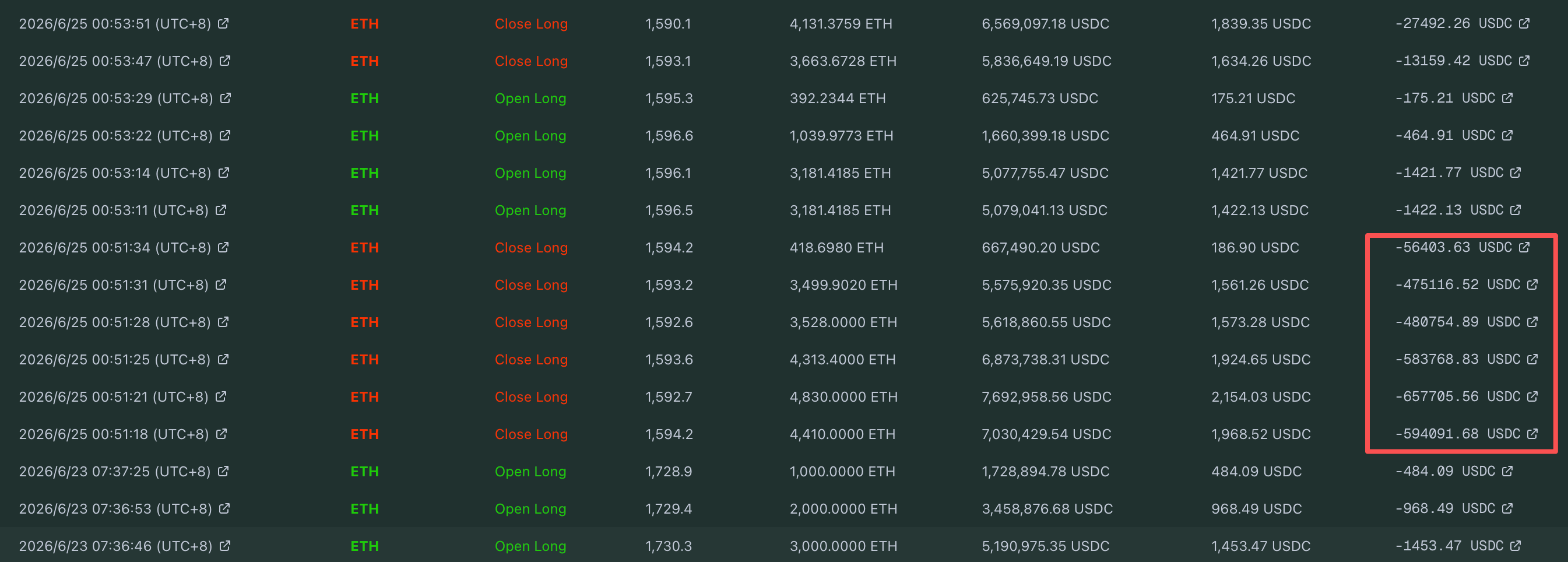Open external link icon beside 07:37:25 timestamp
The height and width of the screenshot is (562, 1568).
(223, 471)
